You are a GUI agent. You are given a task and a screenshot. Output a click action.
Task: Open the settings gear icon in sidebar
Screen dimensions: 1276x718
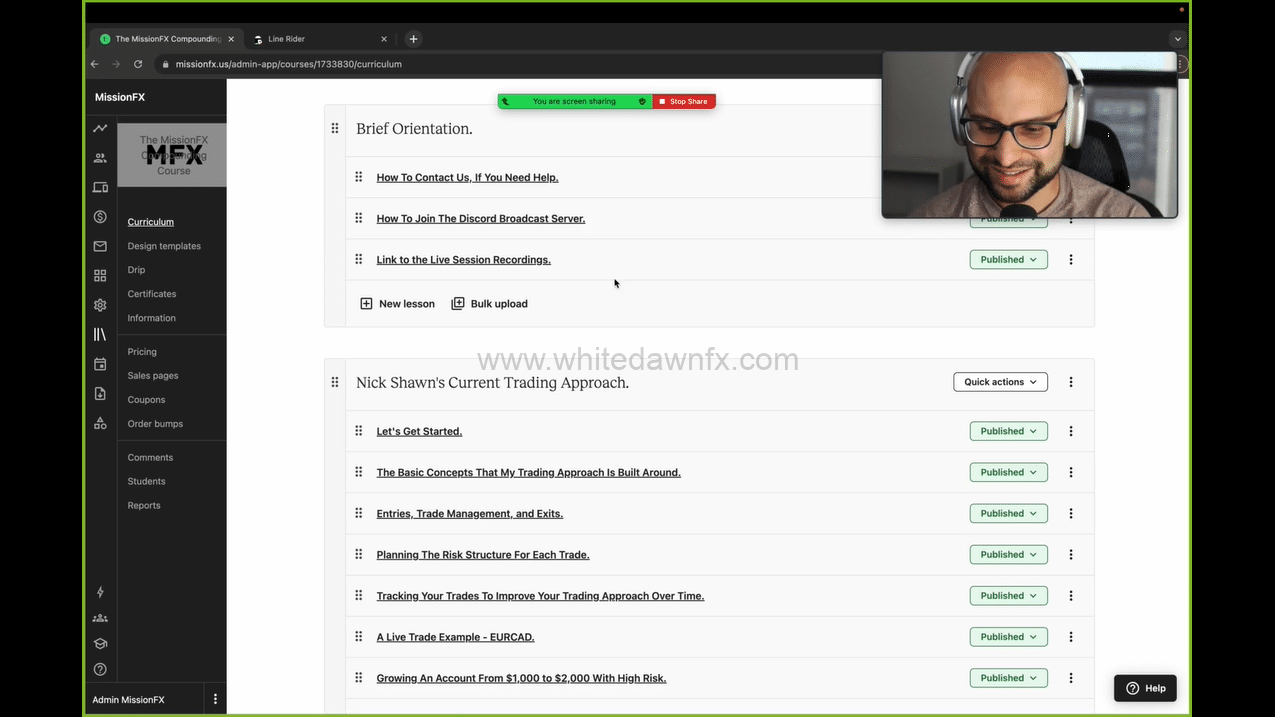pos(100,305)
